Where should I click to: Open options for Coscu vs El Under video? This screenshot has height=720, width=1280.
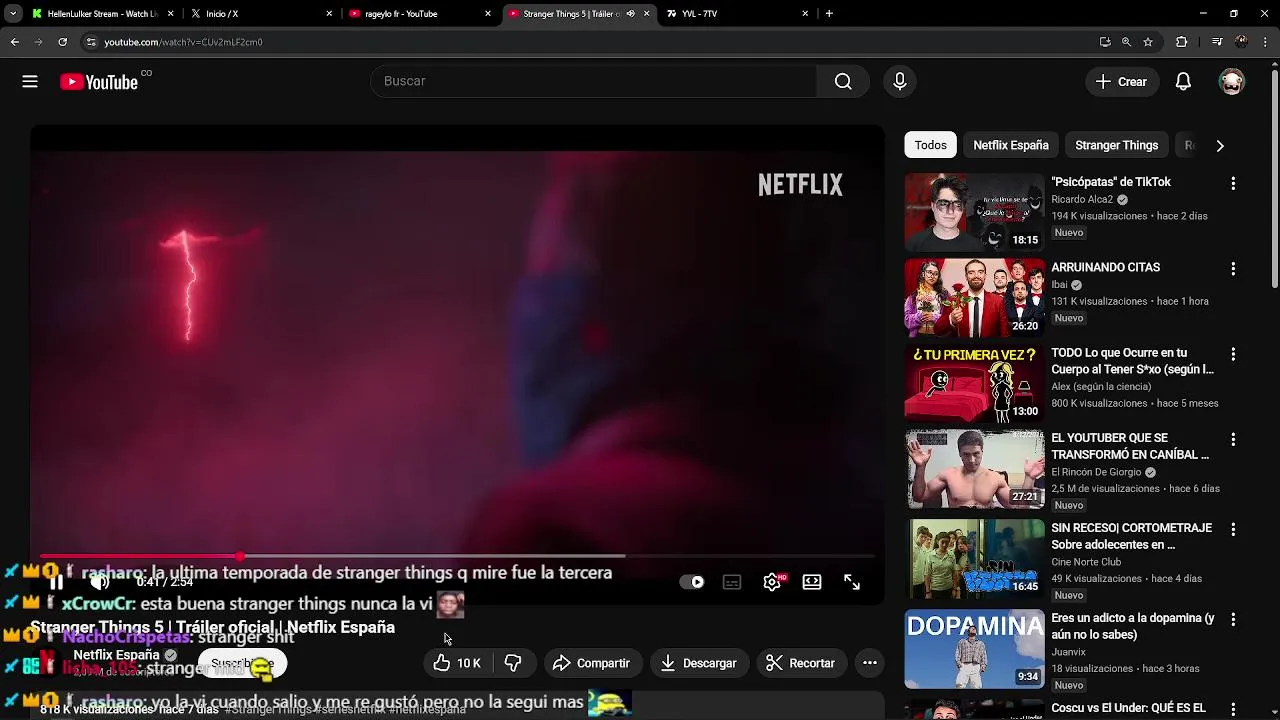point(1233,710)
